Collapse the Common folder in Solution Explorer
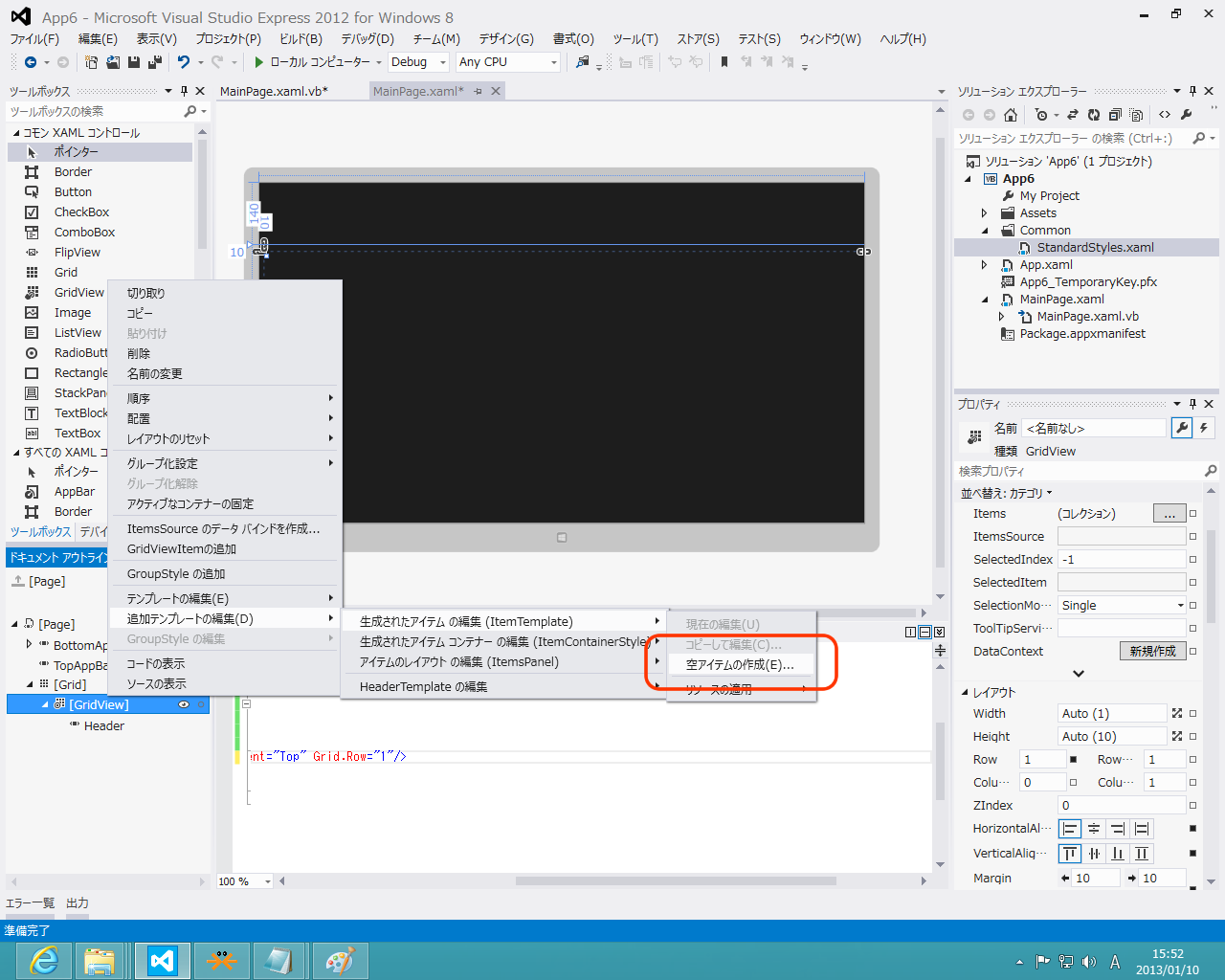The height and width of the screenshot is (980, 1225). (984, 231)
